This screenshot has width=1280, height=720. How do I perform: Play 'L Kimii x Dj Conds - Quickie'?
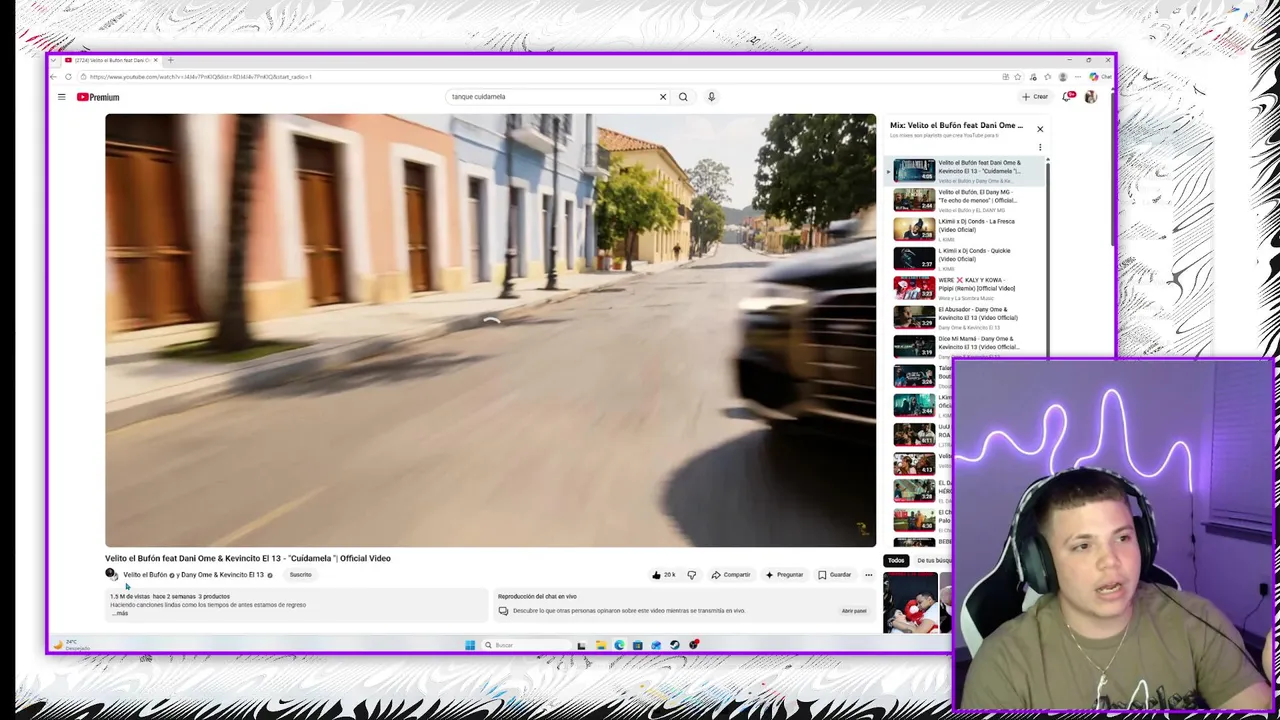pos(966,259)
